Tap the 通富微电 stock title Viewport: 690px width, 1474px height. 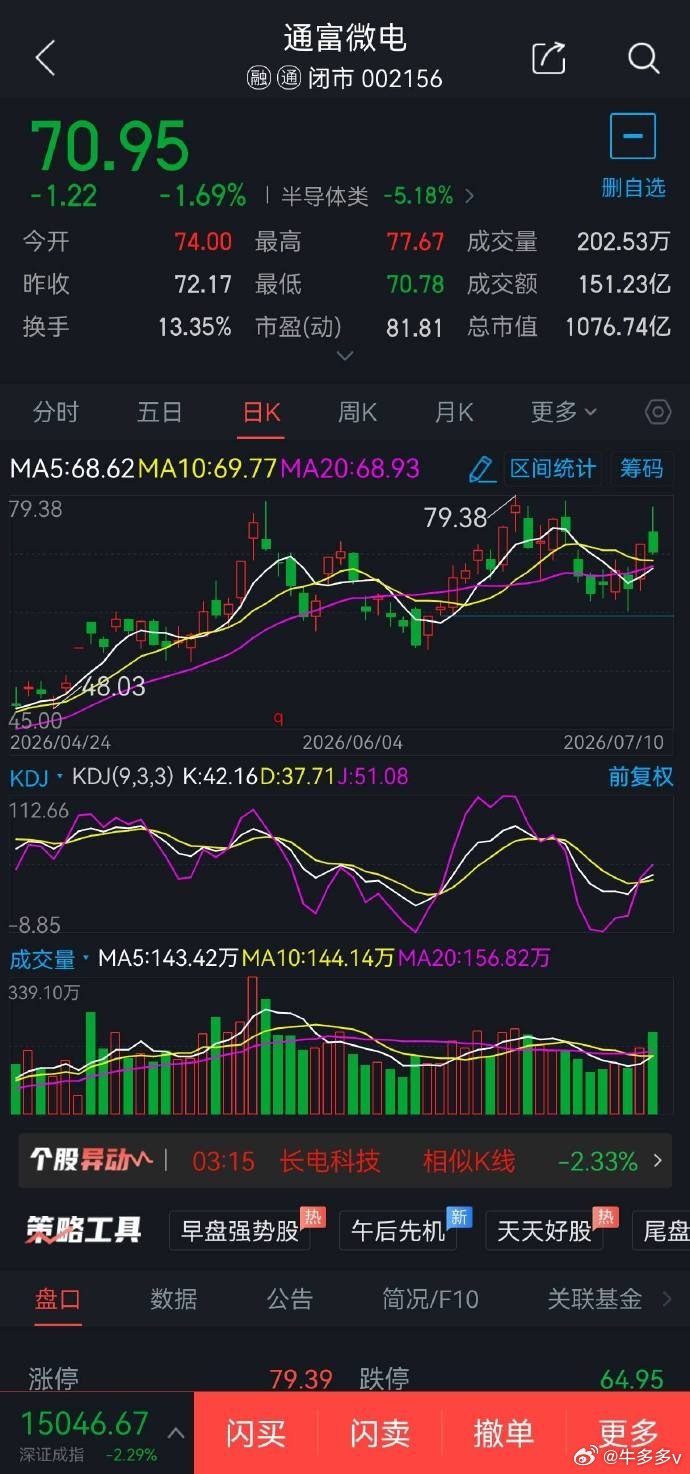[x=345, y=38]
